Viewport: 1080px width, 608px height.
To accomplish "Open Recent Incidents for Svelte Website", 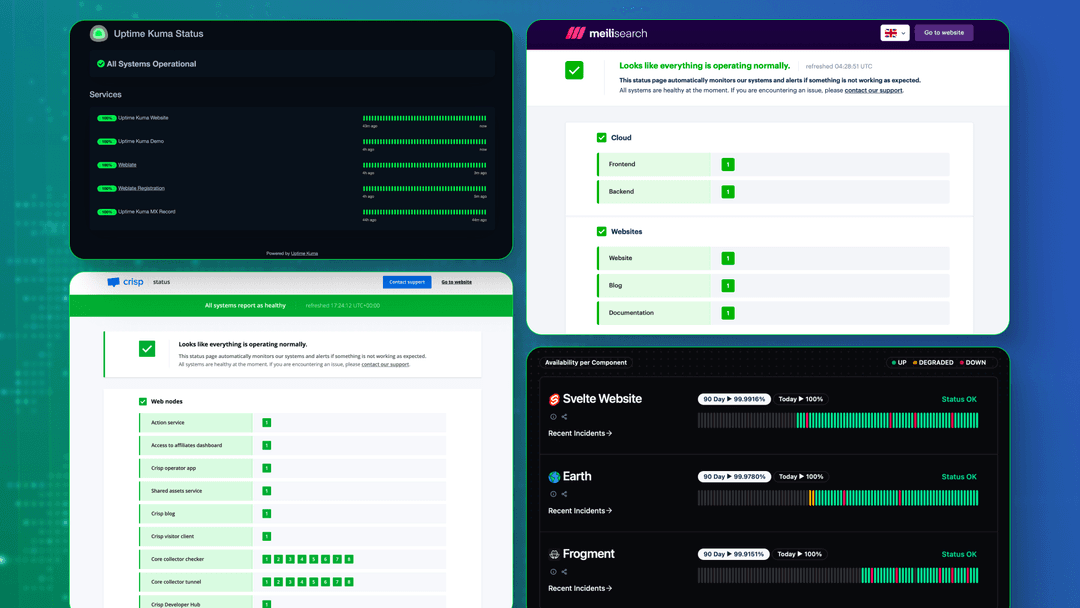I will coord(578,433).
